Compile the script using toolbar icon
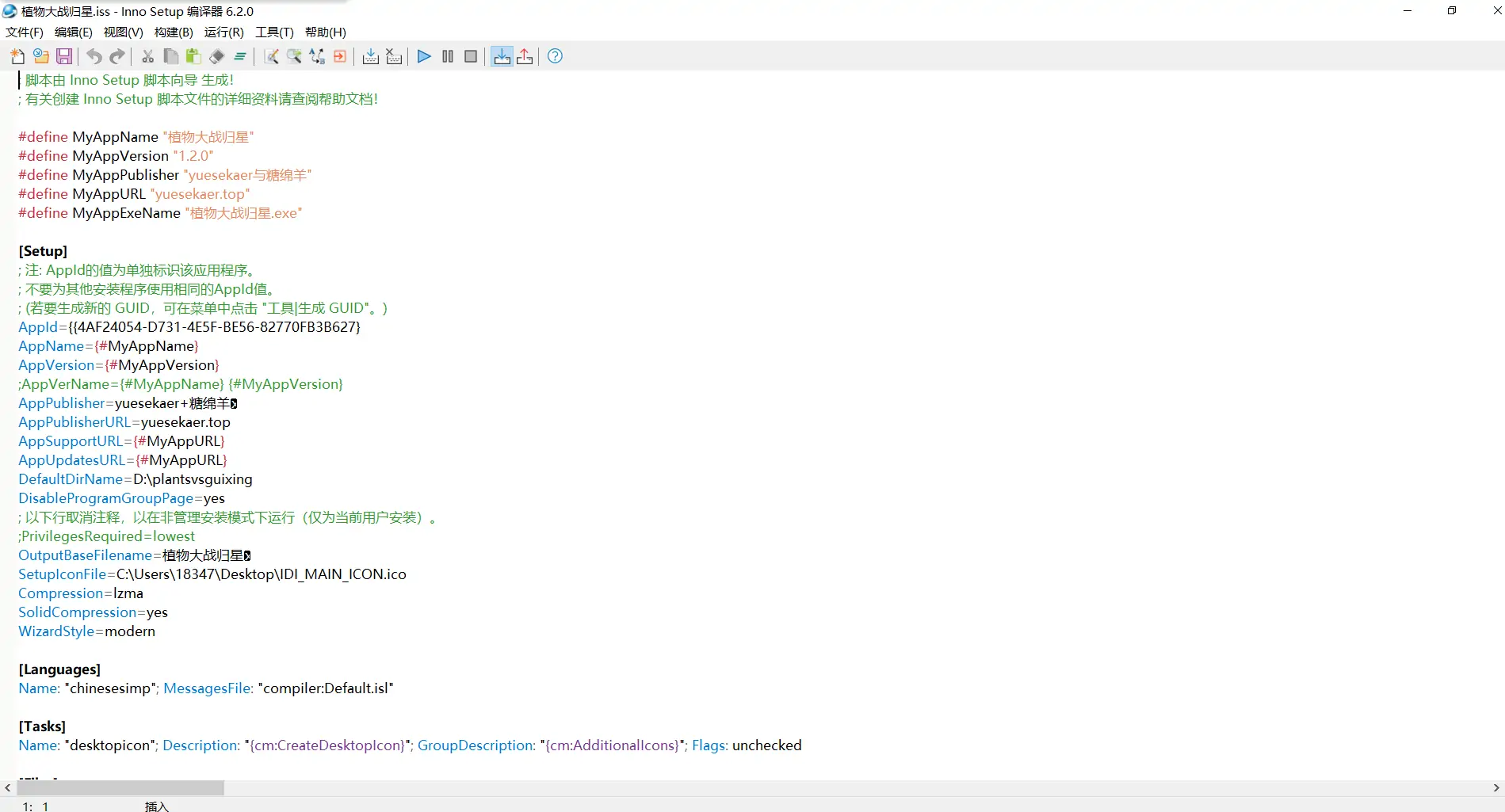1505x812 pixels. (370, 56)
